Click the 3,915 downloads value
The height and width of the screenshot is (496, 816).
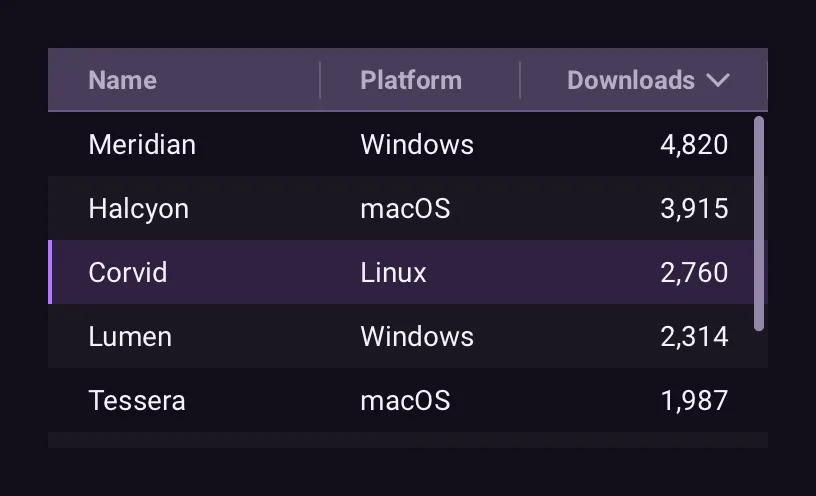[x=694, y=209]
